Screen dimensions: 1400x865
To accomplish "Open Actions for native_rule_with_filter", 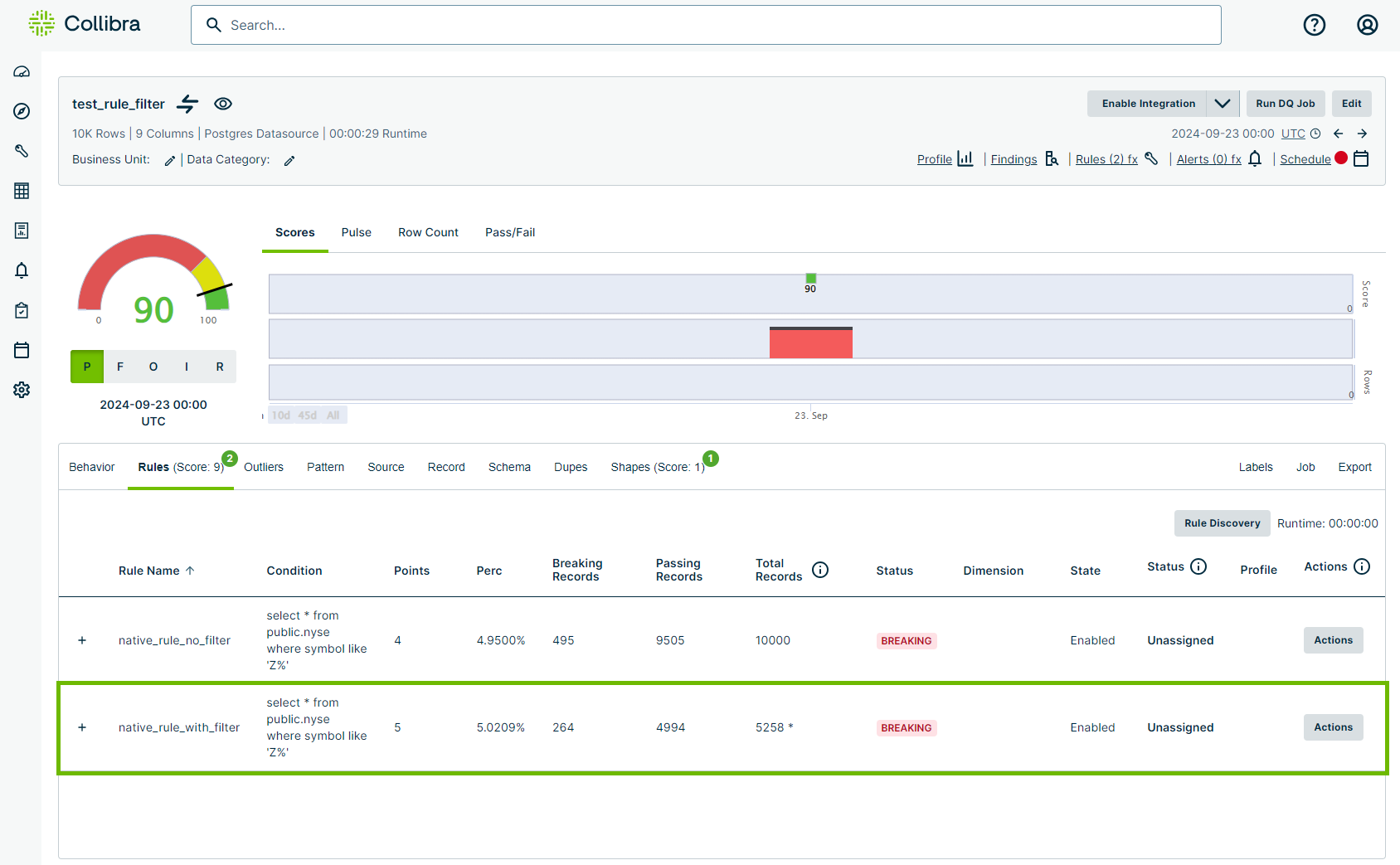I will point(1333,727).
